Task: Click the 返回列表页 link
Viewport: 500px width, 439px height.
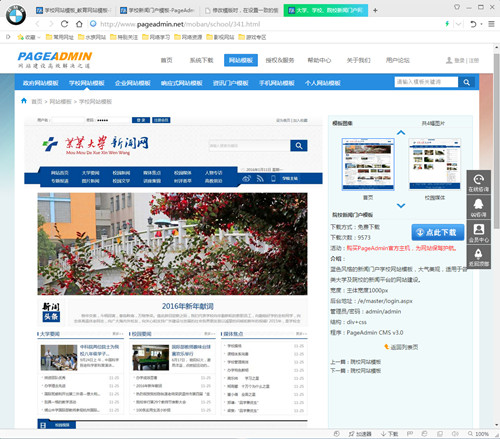Action: tap(401, 347)
